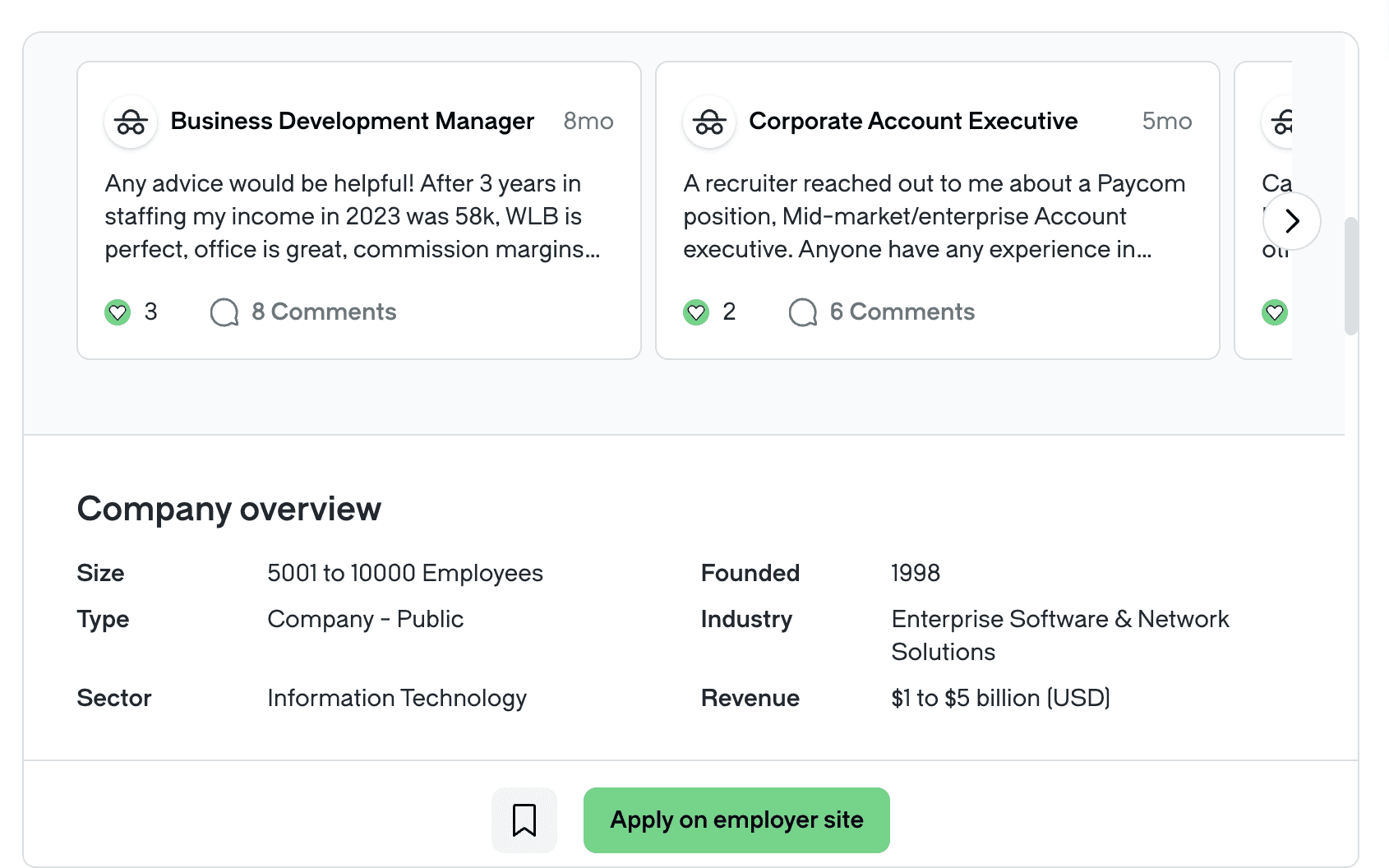Click the heart icon on third partial card
This screenshot has width=1389, height=868.
[1275, 312]
